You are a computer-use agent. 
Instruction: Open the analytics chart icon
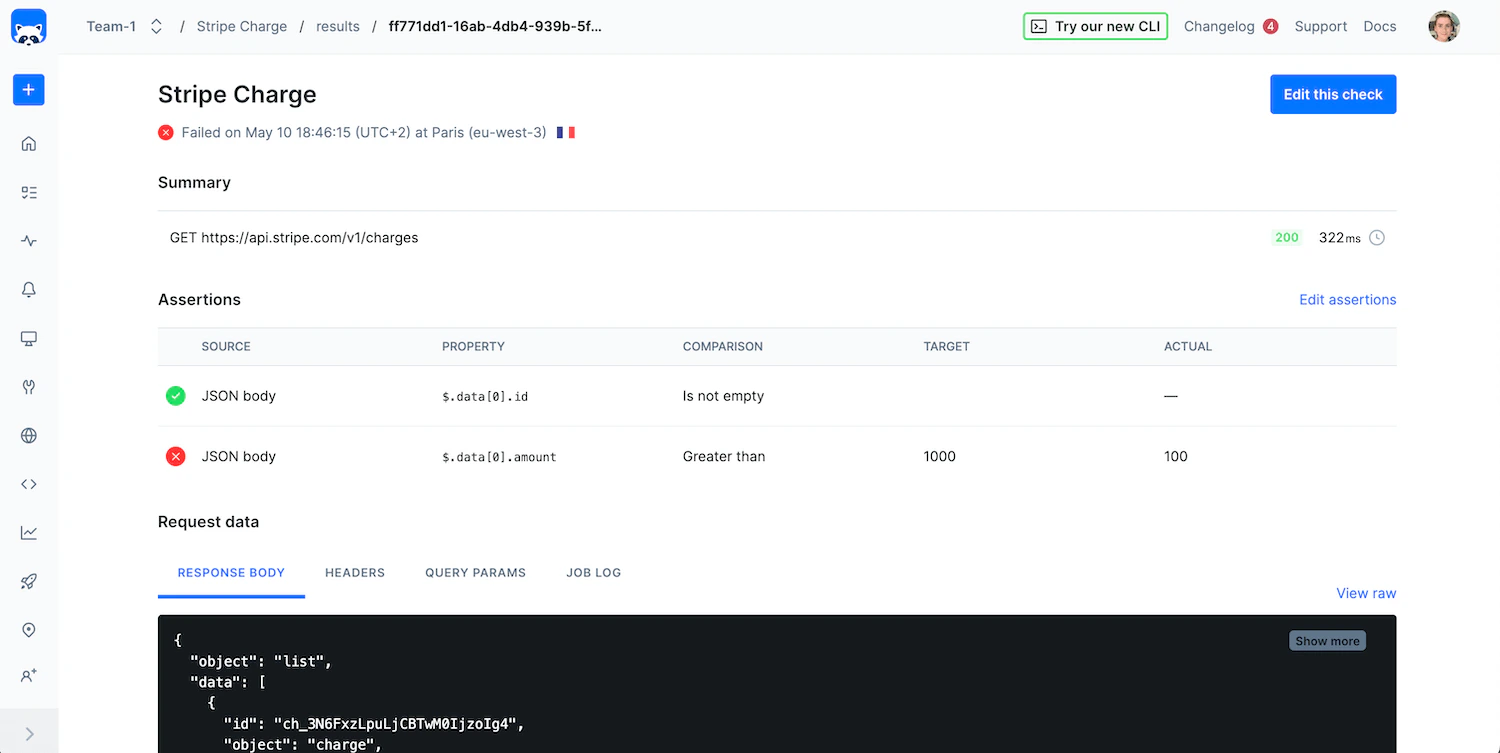28,532
